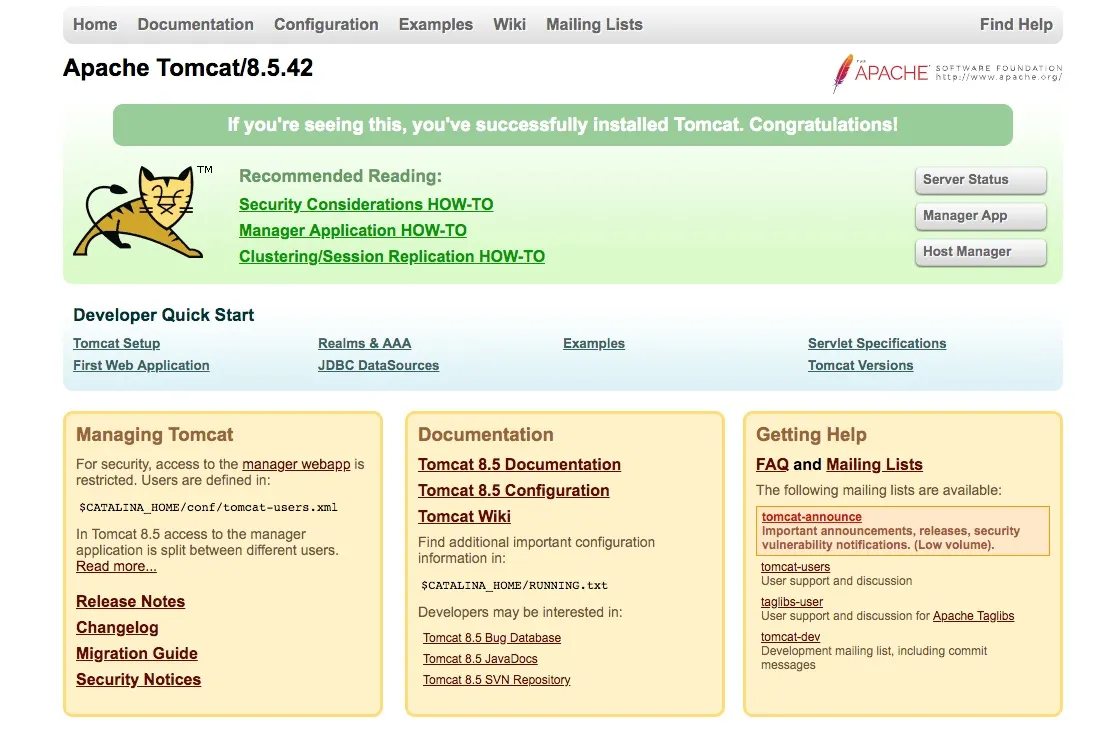Click $CATALINA_HOME/conf/tomcat-users.xml path text
This screenshot has width=1112, height=732.
[x=208, y=507]
